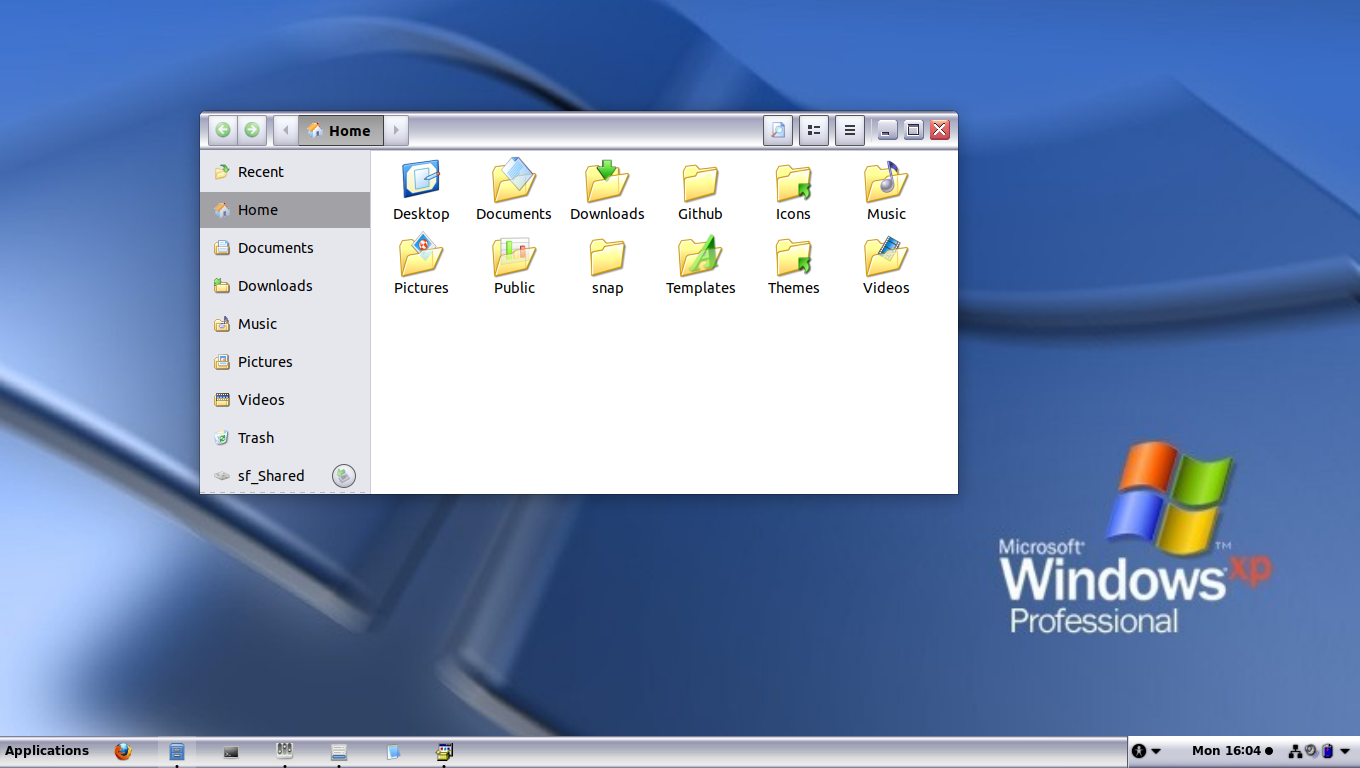The height and width of the screenshot is (768, 1360).
Task: Open Pictures from the sidebar
Action: 285,362
